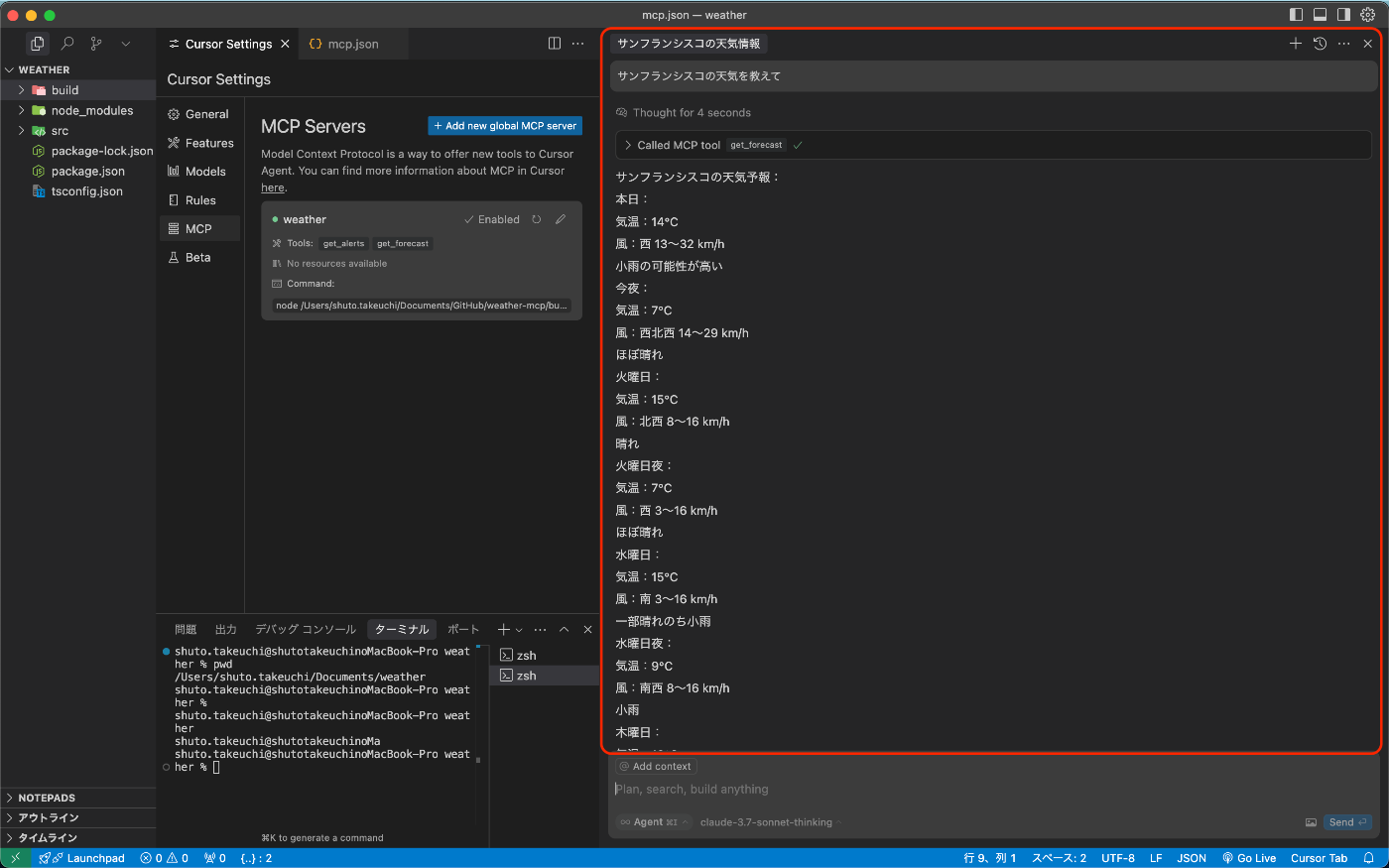This screenshot has width=1389, height=868.
Task: Send the chat message
Action: click(x=1347, y=822)
